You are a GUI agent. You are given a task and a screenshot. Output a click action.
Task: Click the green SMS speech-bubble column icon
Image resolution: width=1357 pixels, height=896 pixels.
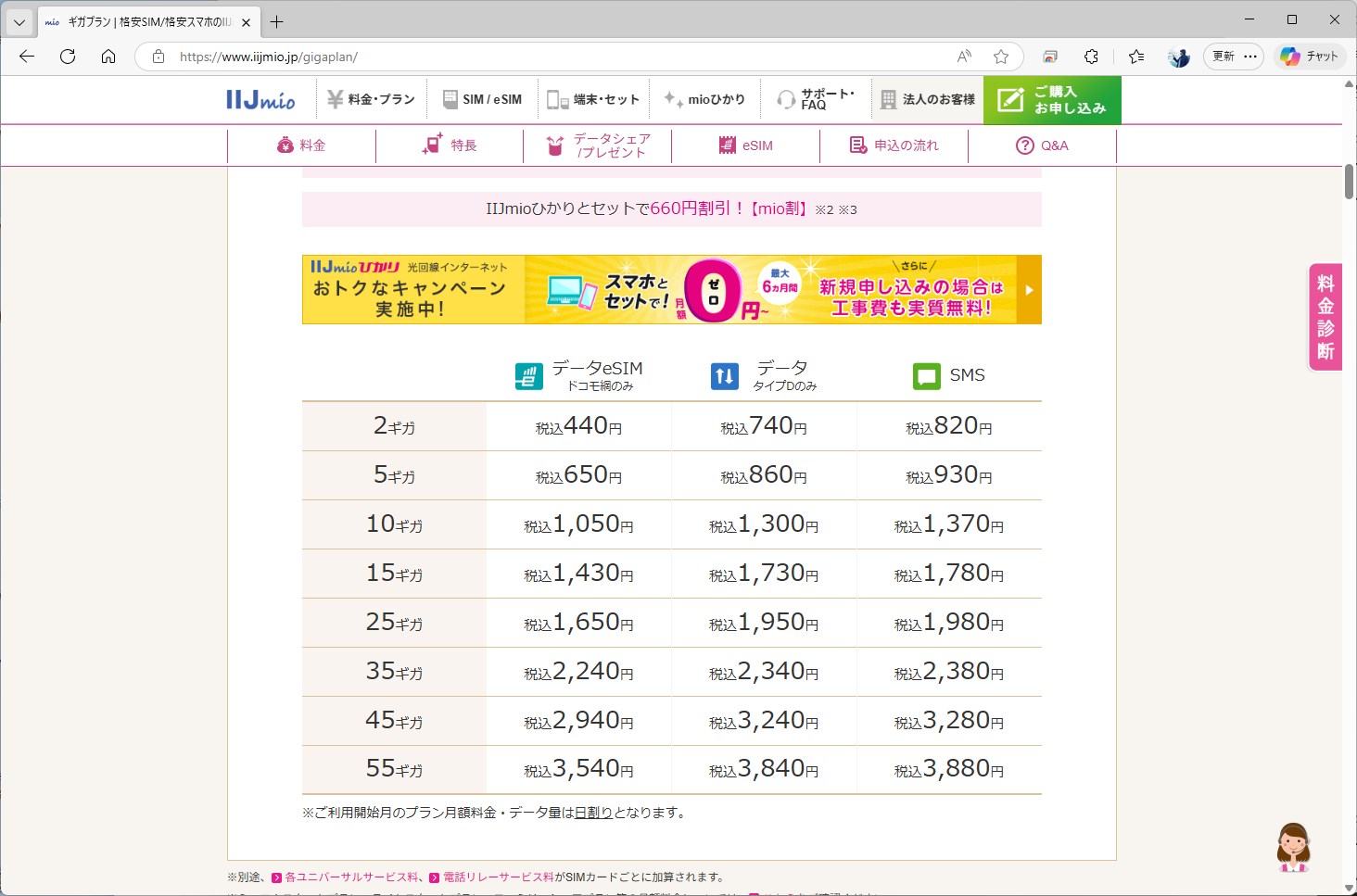click(926, 375)
